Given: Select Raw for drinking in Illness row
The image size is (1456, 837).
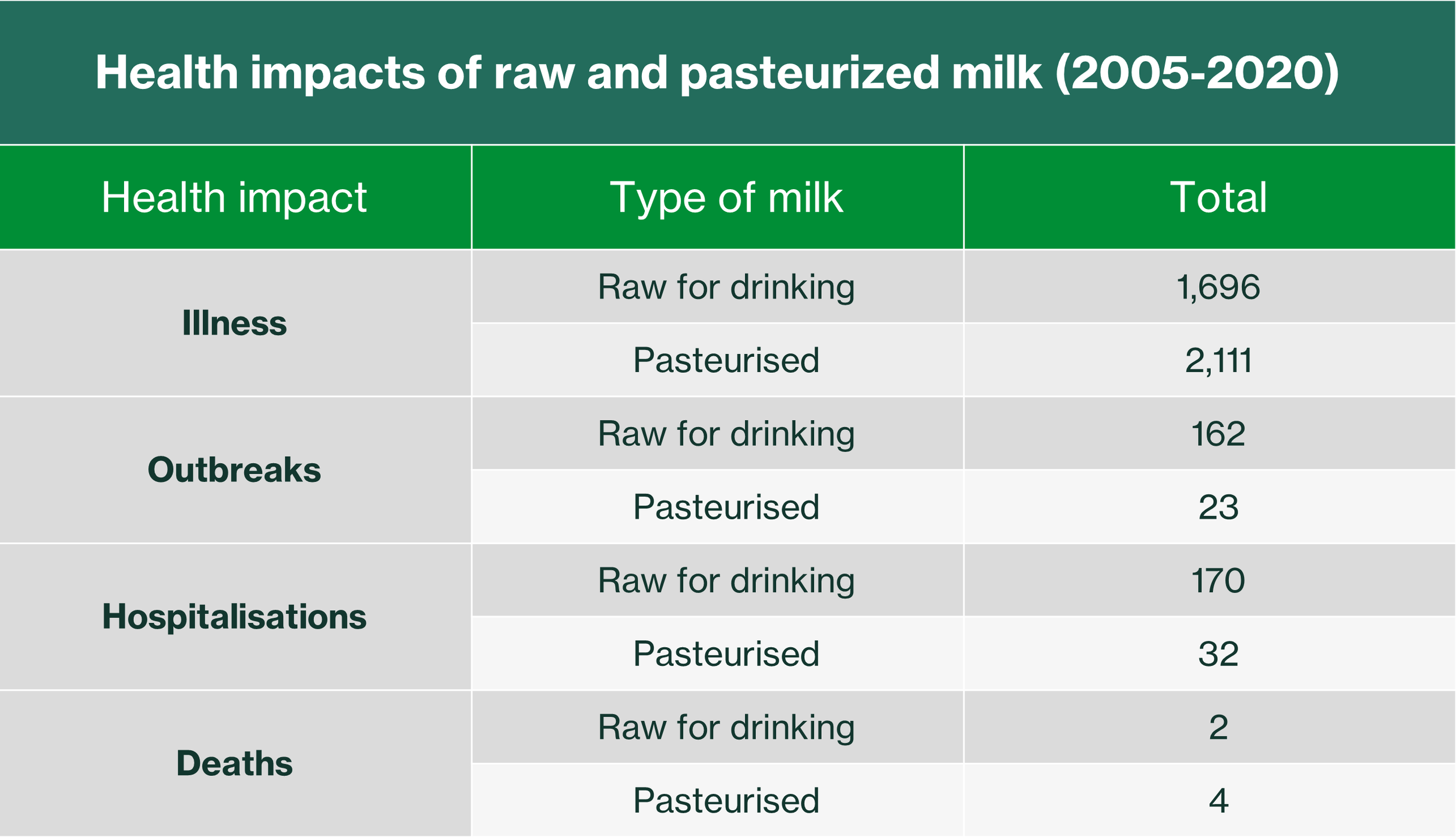Looking at the screenshot, I should pyautogui.click(x=718, y=286).
